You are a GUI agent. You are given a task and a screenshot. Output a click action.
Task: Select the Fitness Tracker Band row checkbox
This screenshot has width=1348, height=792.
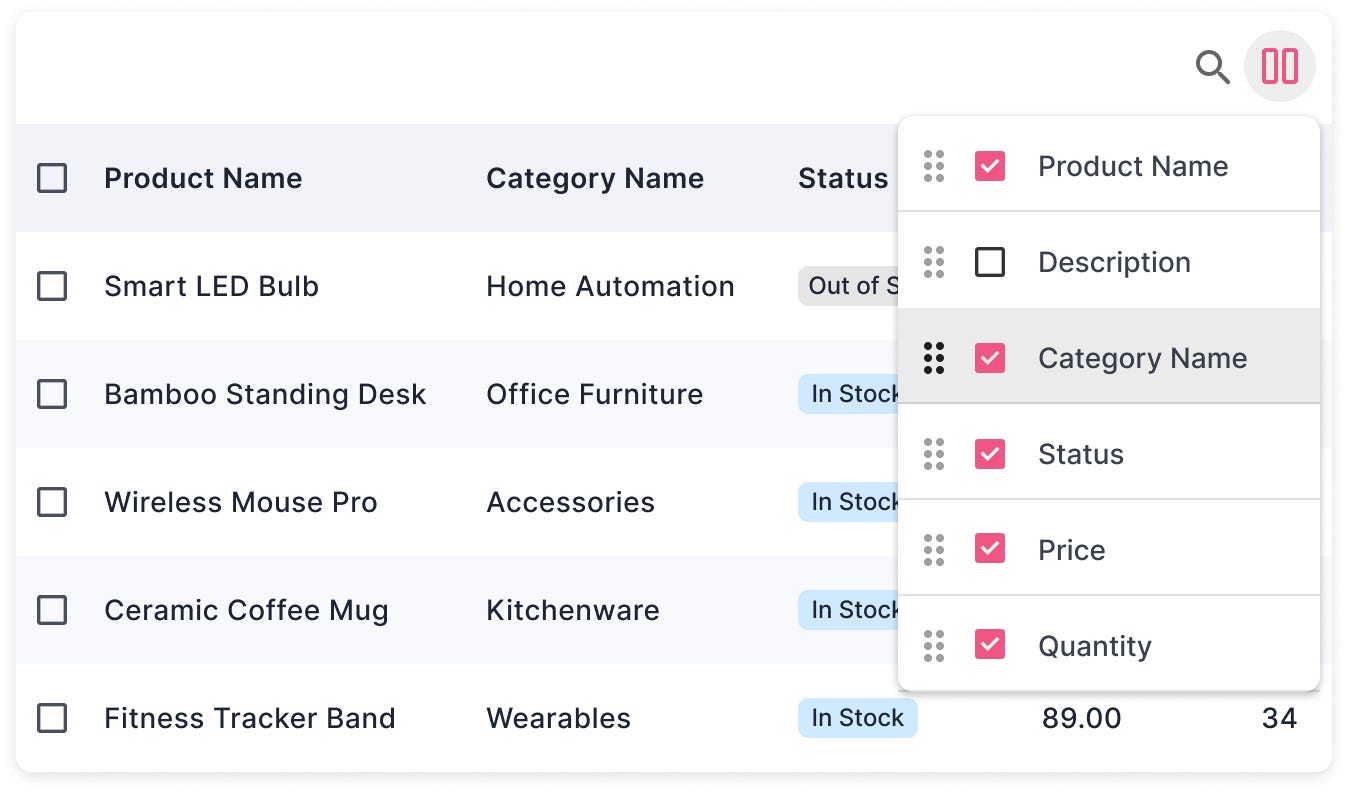coord(52,718)
